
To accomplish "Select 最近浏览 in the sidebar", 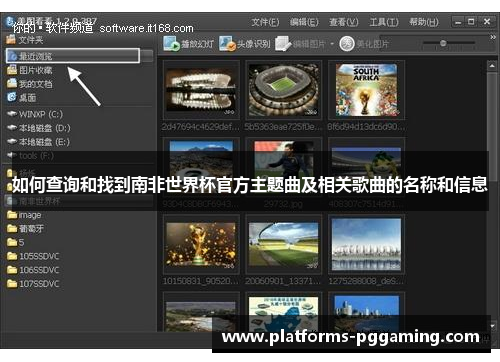I will (x=73, y=56).
